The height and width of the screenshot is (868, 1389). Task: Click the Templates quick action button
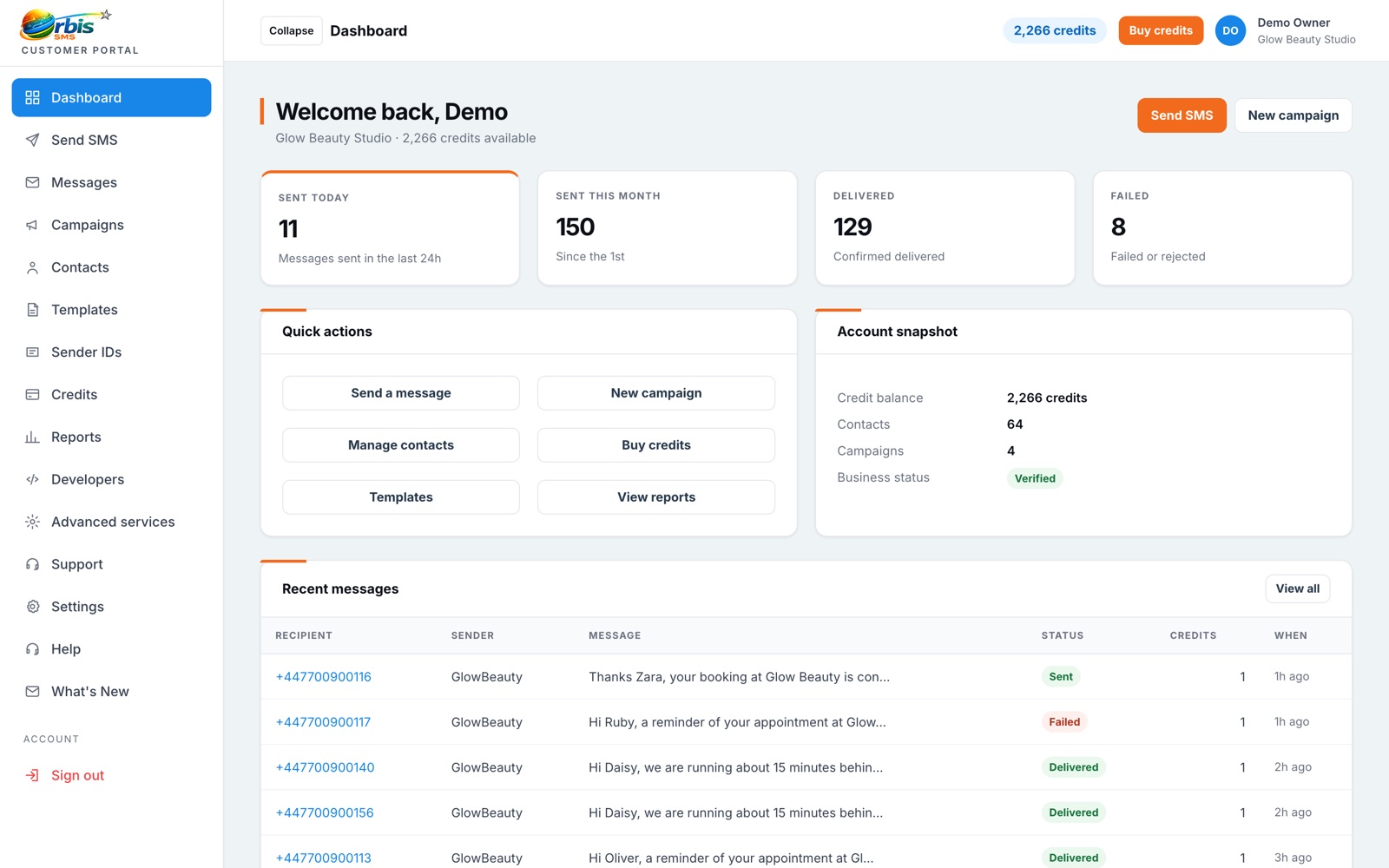401,497
